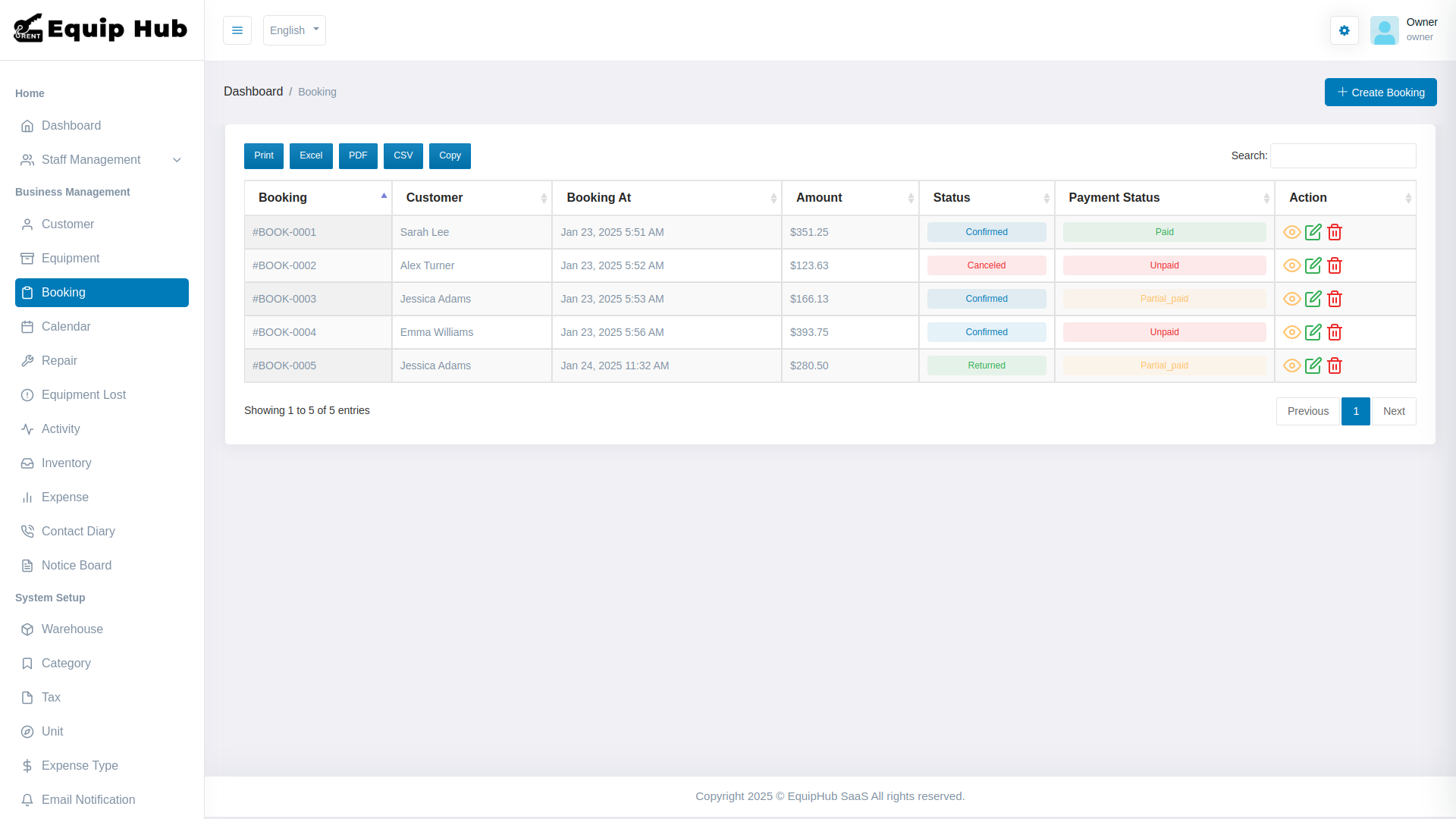Delete booking #BOOK-0005 trash icon
The width and height of the screenshot is (1456, 819).
[x=1335, y=366]
